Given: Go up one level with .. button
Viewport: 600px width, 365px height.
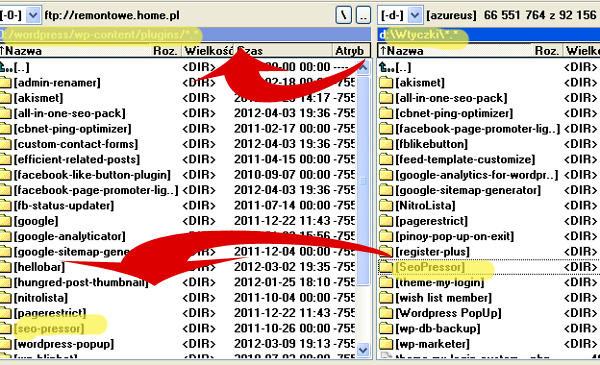Looking at the screenshot, I should coord(364,15).
